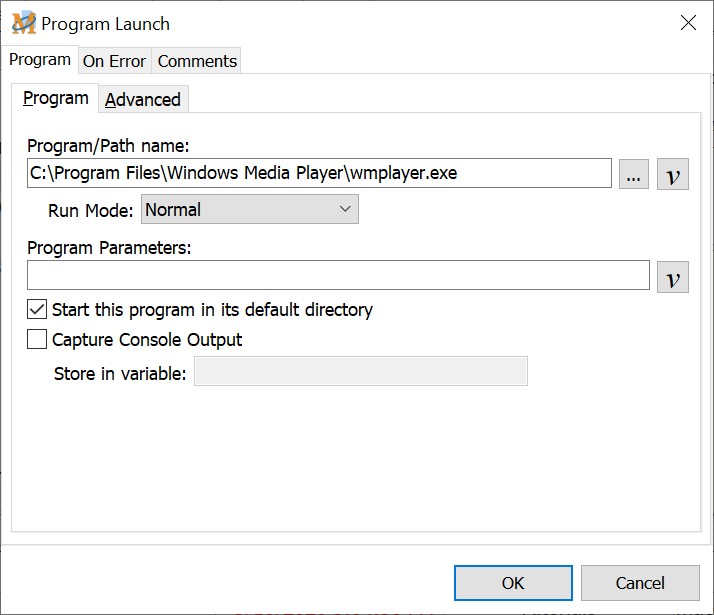Image resolution: width=714 pixels, height=615 pixels.
Task: Select the Advanced sub-tab
Action: (x=143, y=100)
